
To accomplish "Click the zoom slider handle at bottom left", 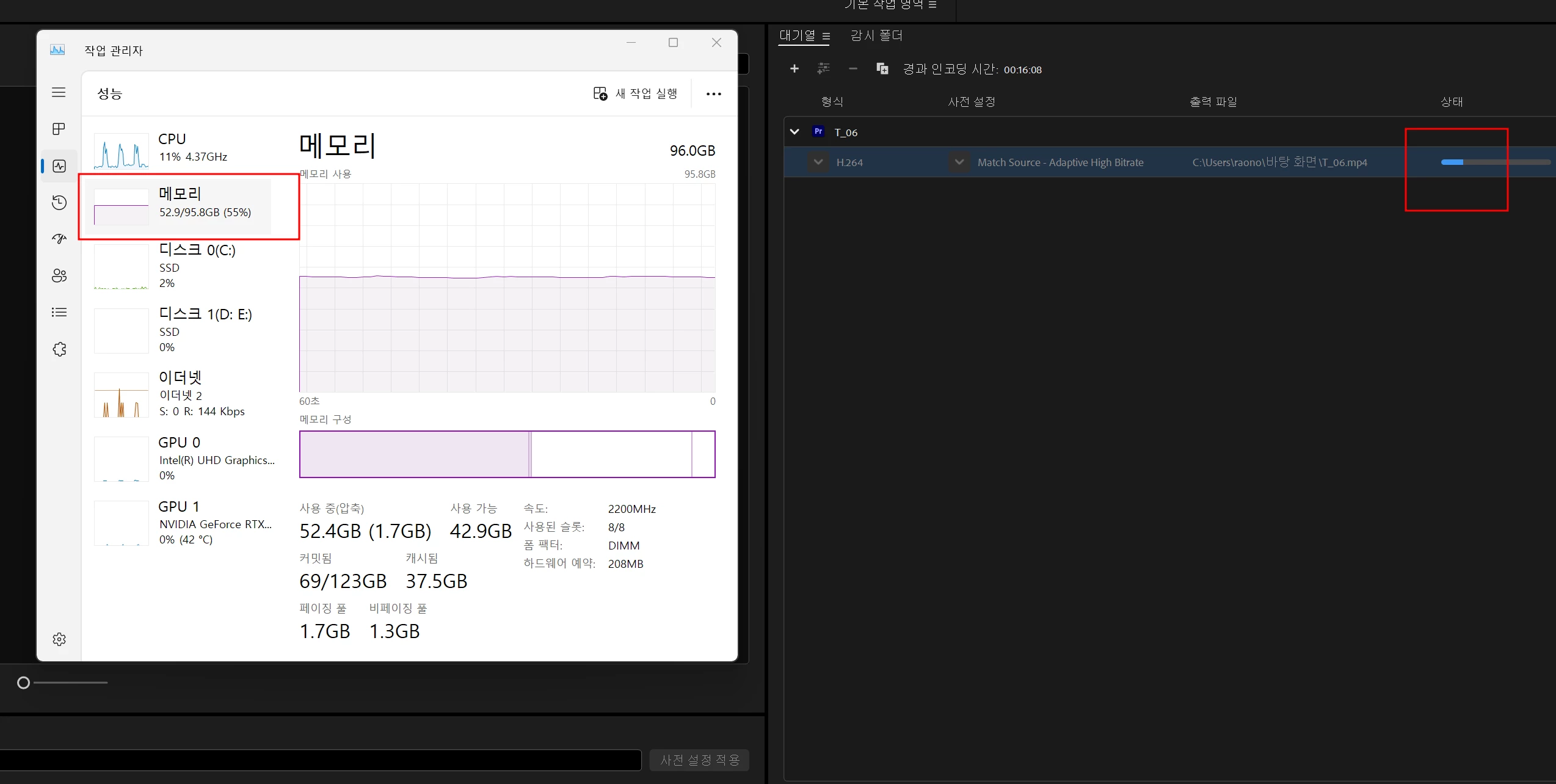I will click(x=23, y=683).
